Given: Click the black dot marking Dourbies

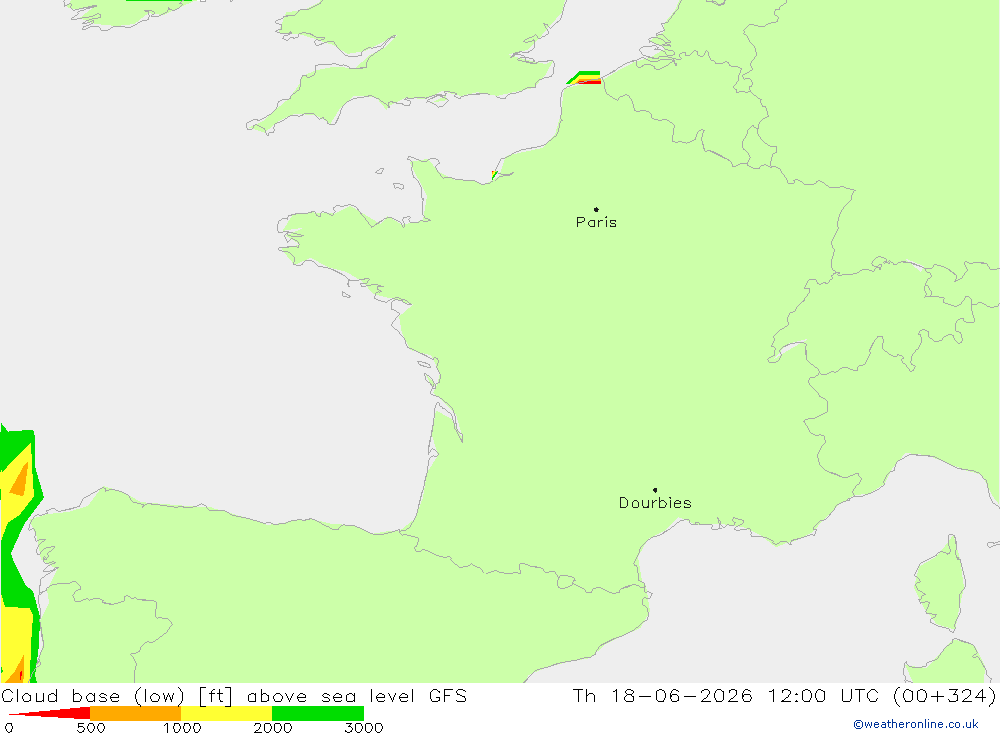Looking at the screenshot, I should (655, 490).
